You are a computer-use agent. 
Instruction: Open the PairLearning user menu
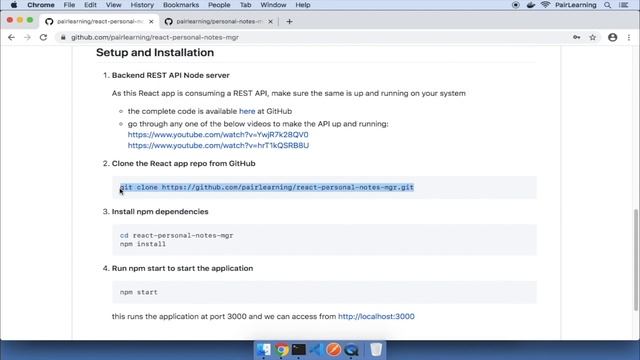[576, 5]
